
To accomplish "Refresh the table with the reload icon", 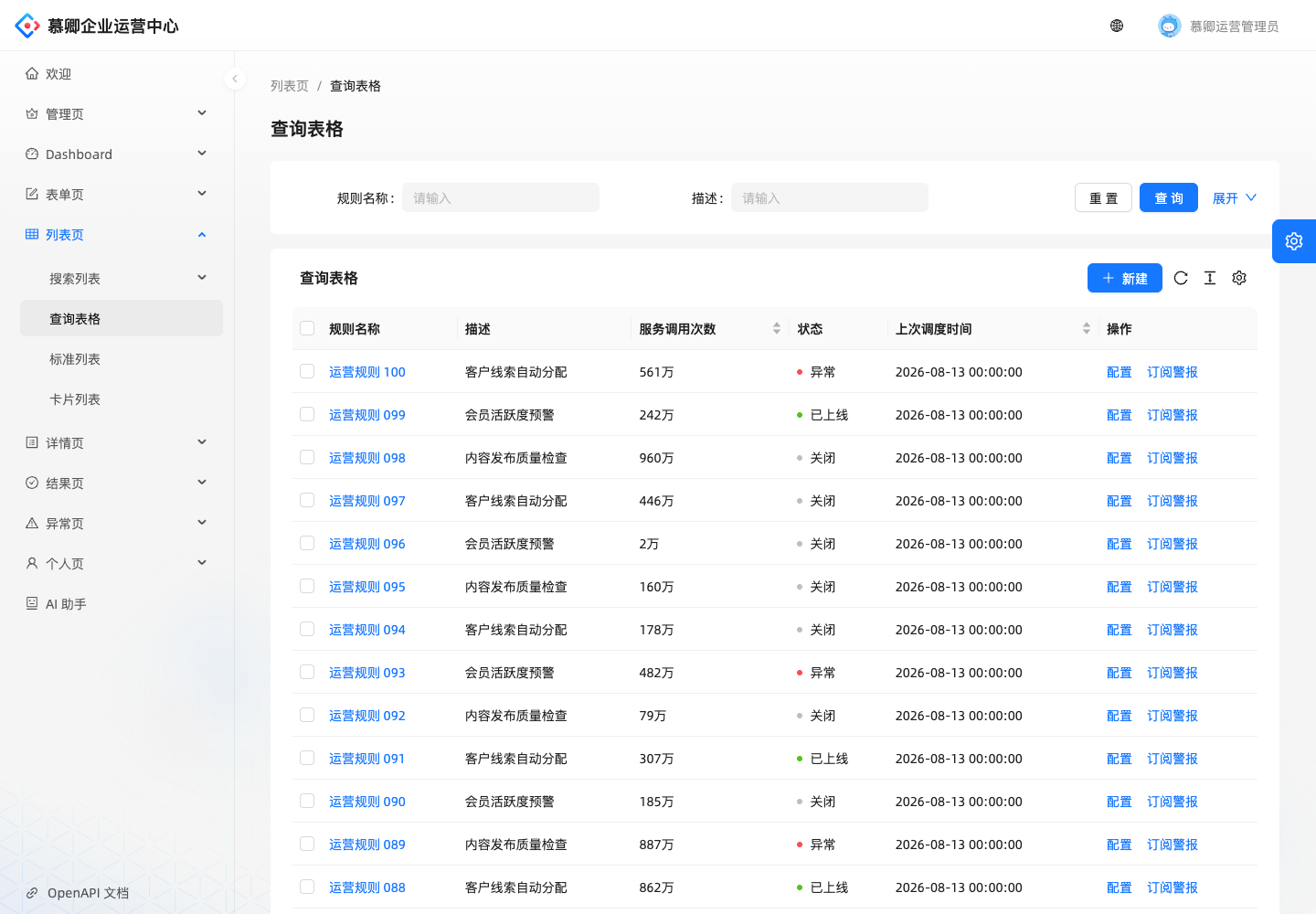I will click(x=1181, y=278).
